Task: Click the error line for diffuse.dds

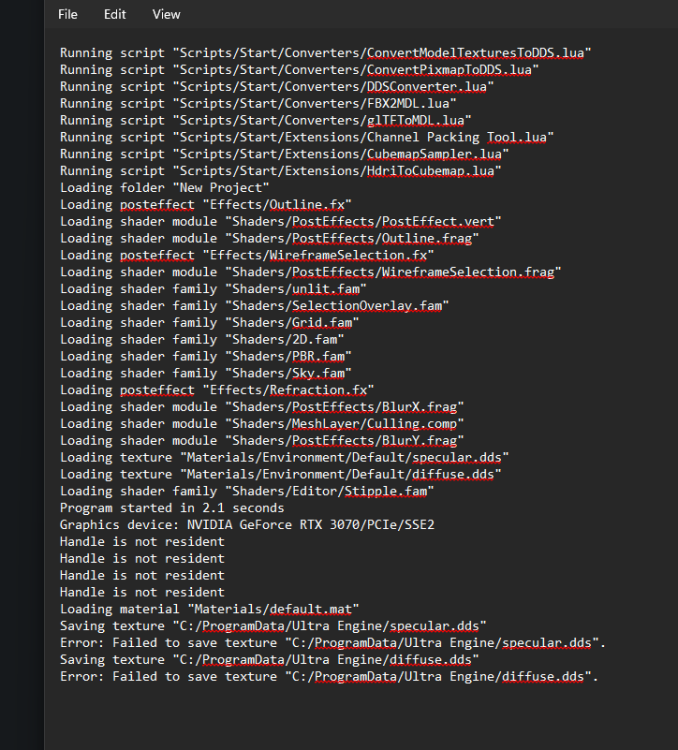Action: (328, 677)
